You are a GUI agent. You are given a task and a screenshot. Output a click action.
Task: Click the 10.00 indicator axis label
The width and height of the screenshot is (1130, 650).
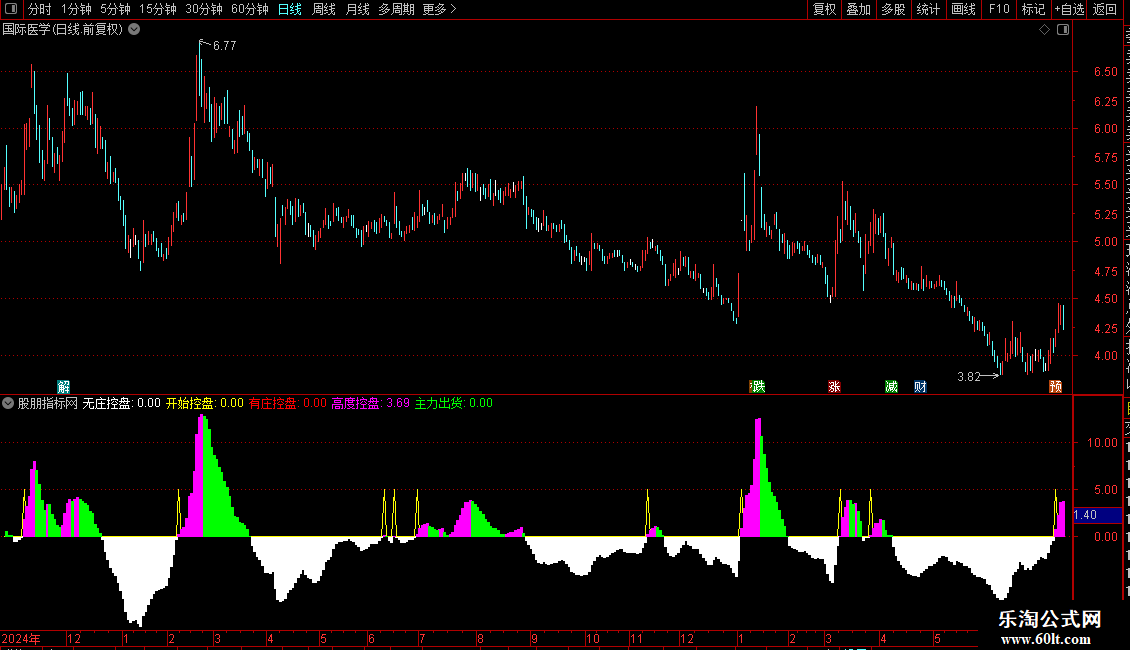(x=1103, y=442)
